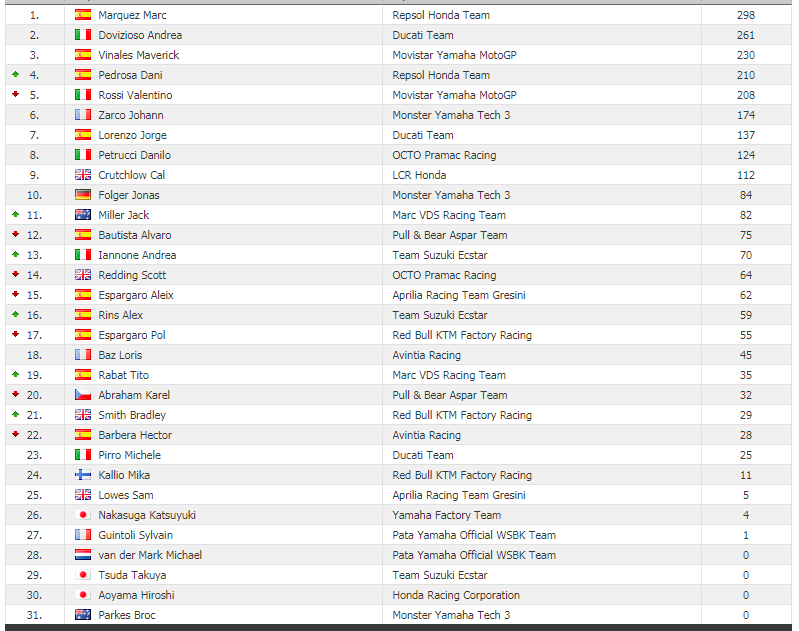Click Pull & Bear Aspar Team in Bautista's row
Image resolution: width=799 pixels, height=631 pixels.
point(450,235)
